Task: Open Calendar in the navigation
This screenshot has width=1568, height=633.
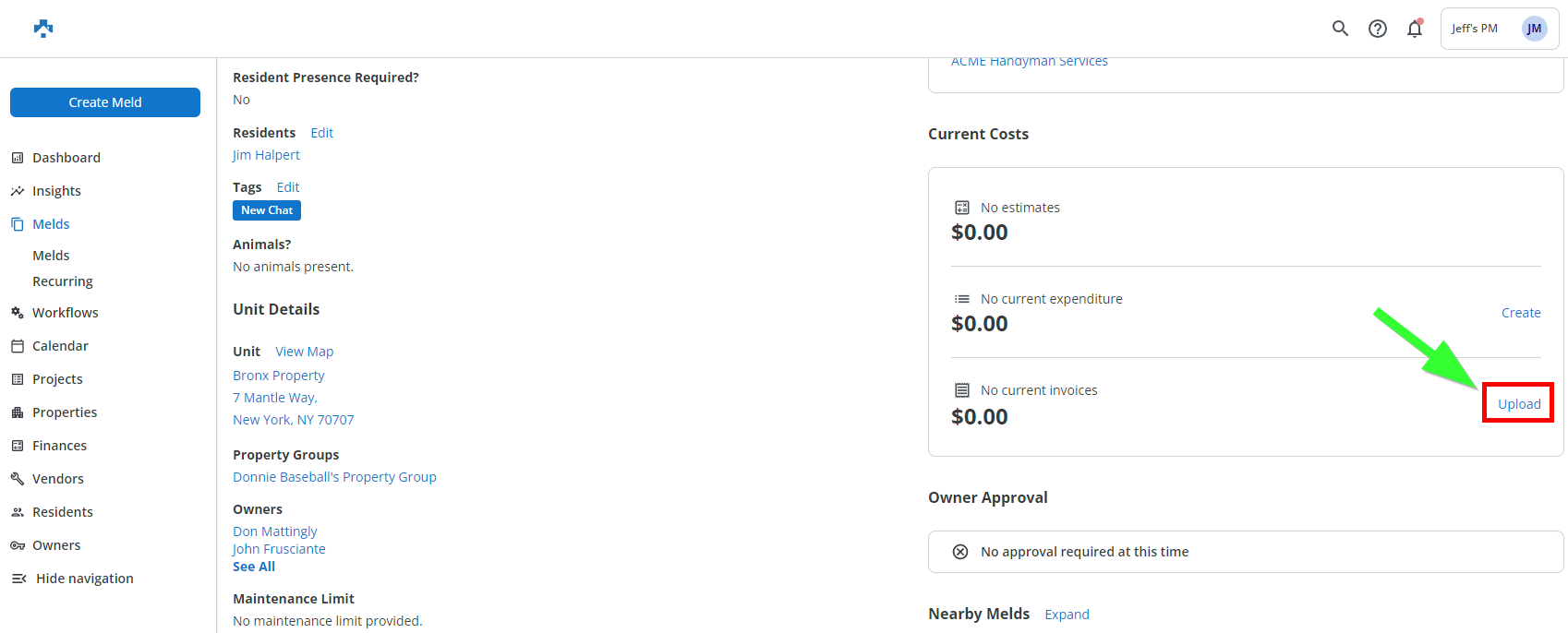Action: 60,346
